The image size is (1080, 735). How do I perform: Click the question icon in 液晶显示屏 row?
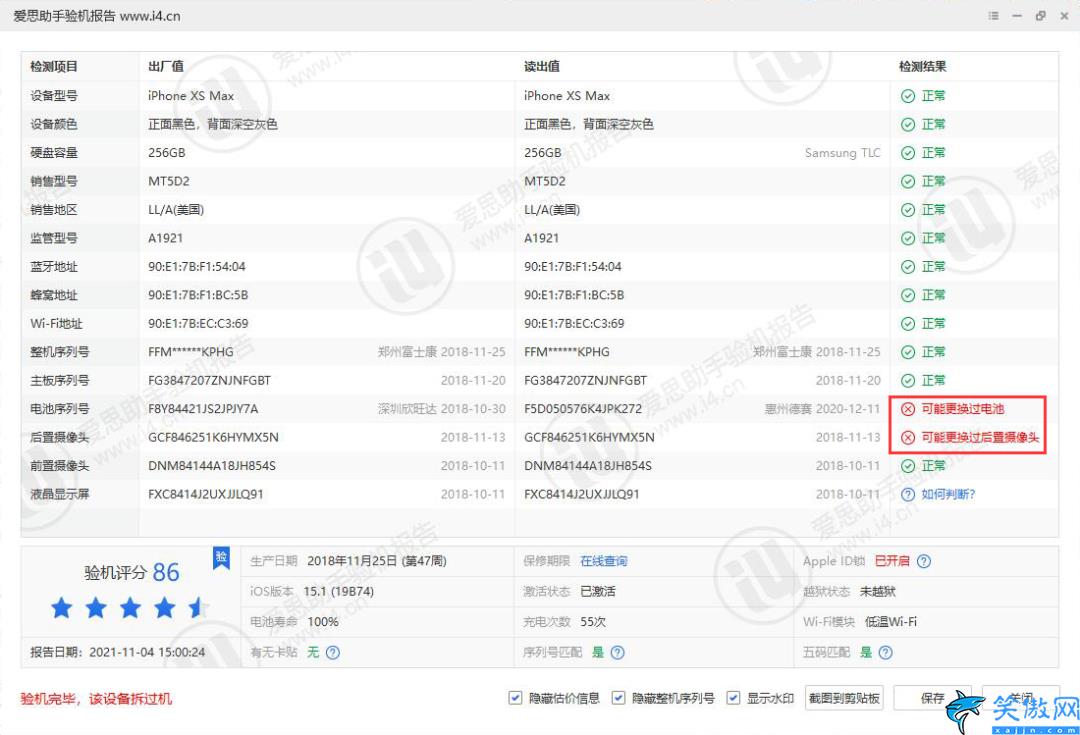tap(908, 495)
